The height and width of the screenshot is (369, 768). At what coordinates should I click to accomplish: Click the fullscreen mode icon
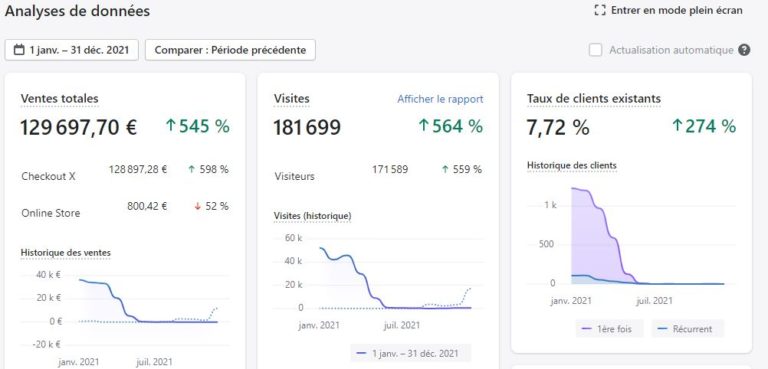(600, 10)
